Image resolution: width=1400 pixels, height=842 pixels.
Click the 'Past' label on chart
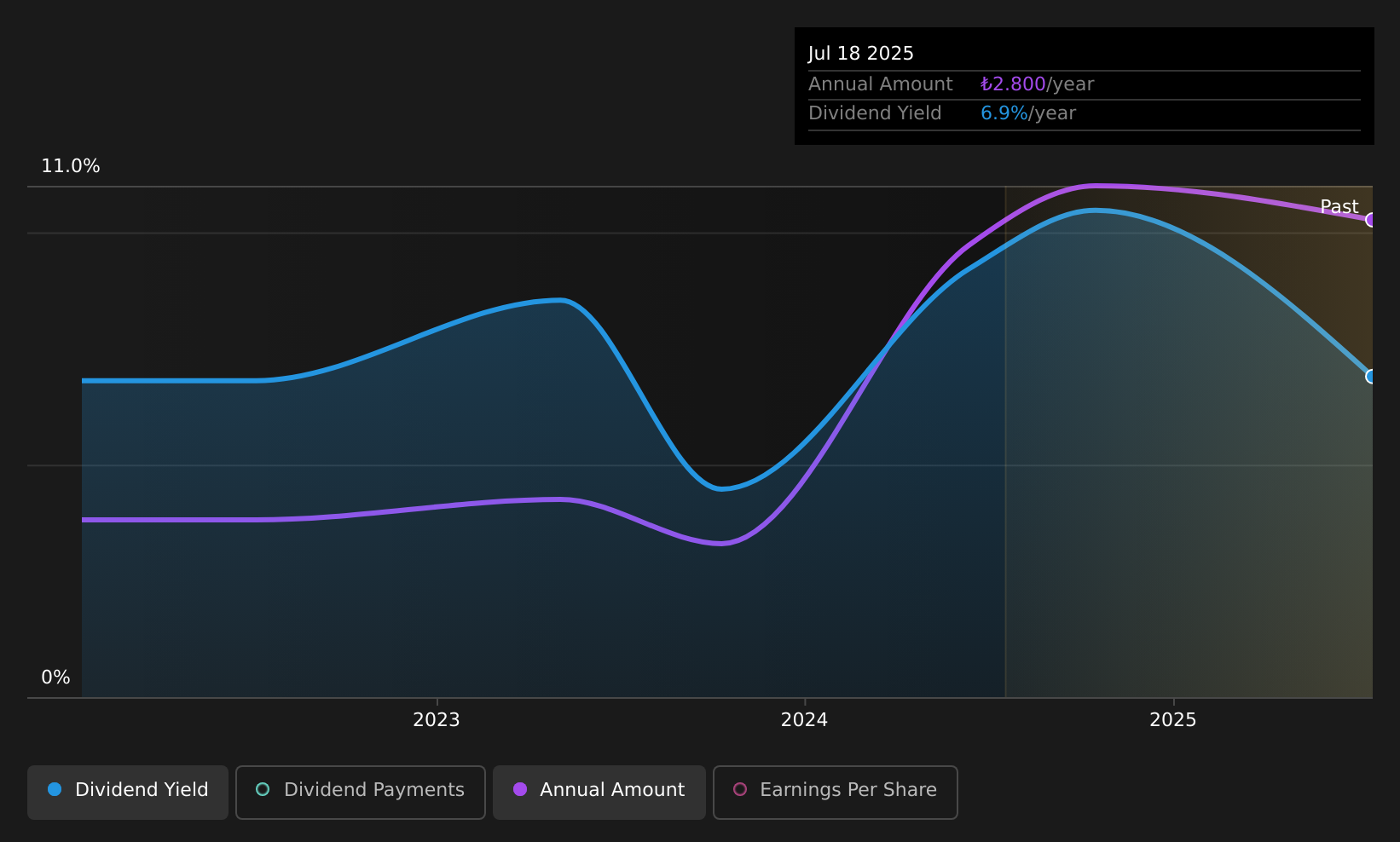[x=1339, y=206]
